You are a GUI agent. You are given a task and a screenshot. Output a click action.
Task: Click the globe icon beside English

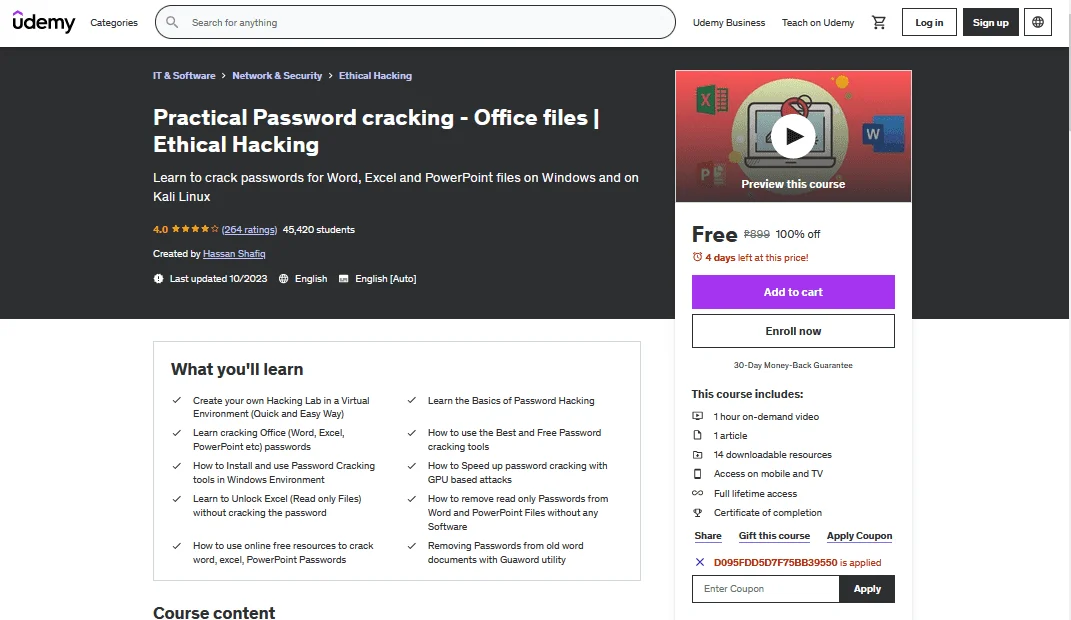pyautogui.click(x=283, y=279)
